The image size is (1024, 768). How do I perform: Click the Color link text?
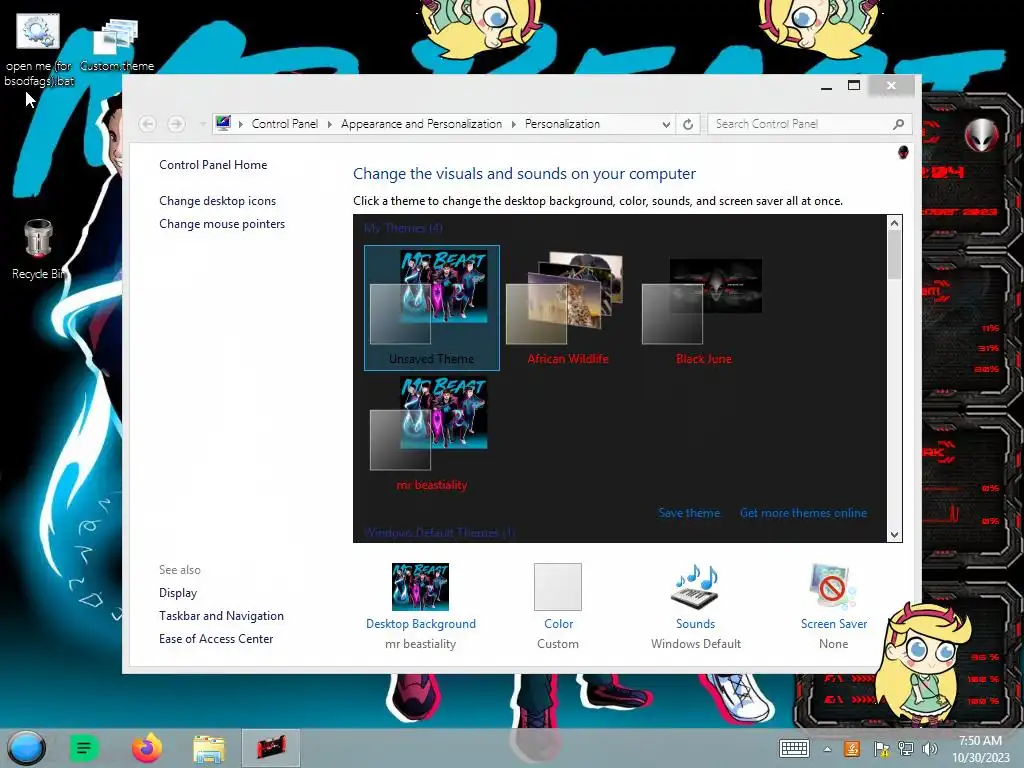point(558,624)
